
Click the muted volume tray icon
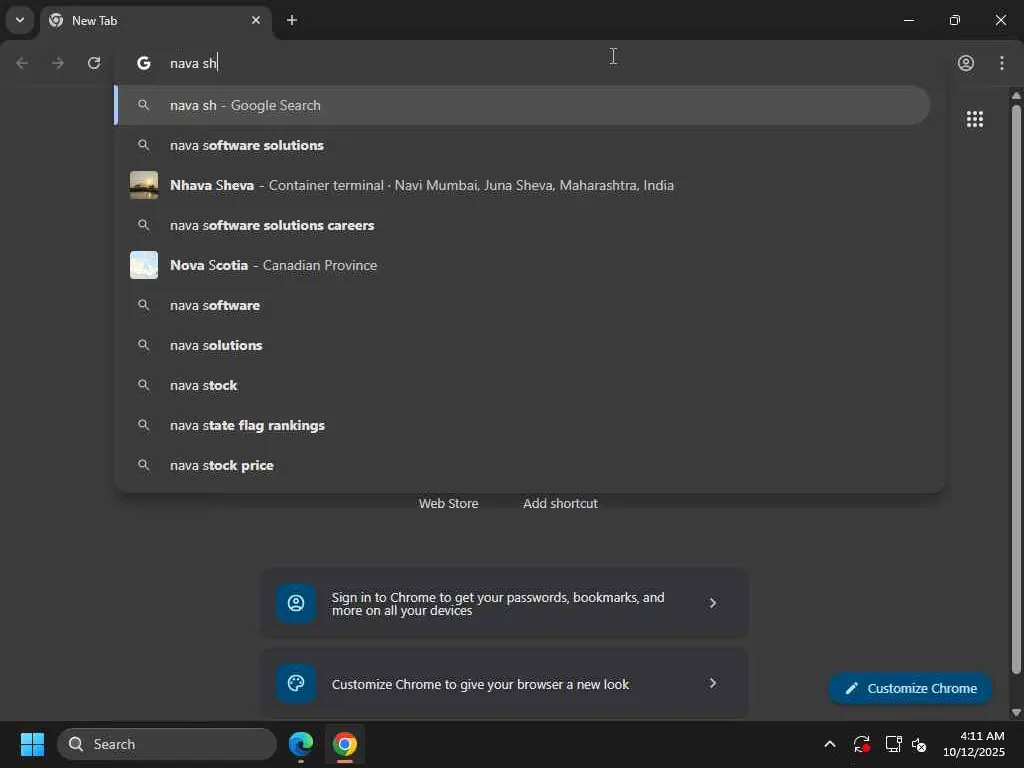tap(920, 744)
